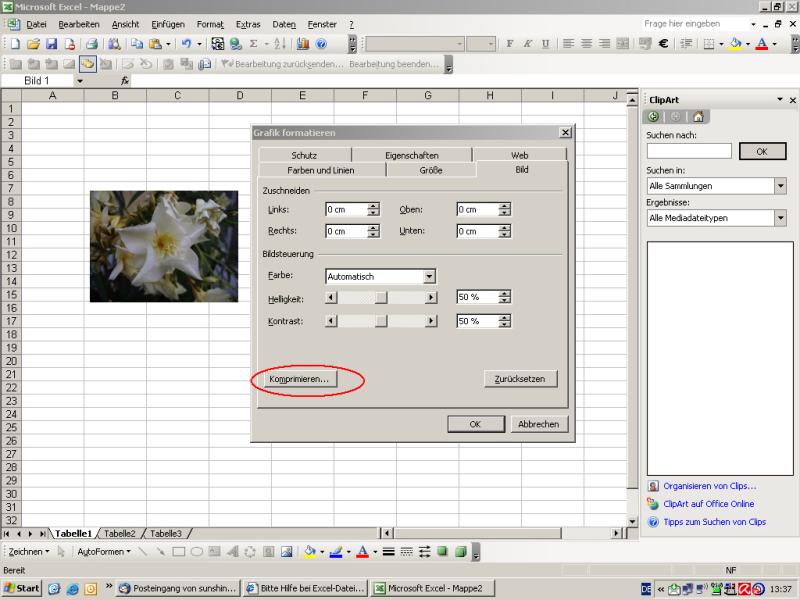The height and width of the screenshot is (600, 800).
Task: Switch to the Tabelle2 sheet tab
Action: coord(120,534)
